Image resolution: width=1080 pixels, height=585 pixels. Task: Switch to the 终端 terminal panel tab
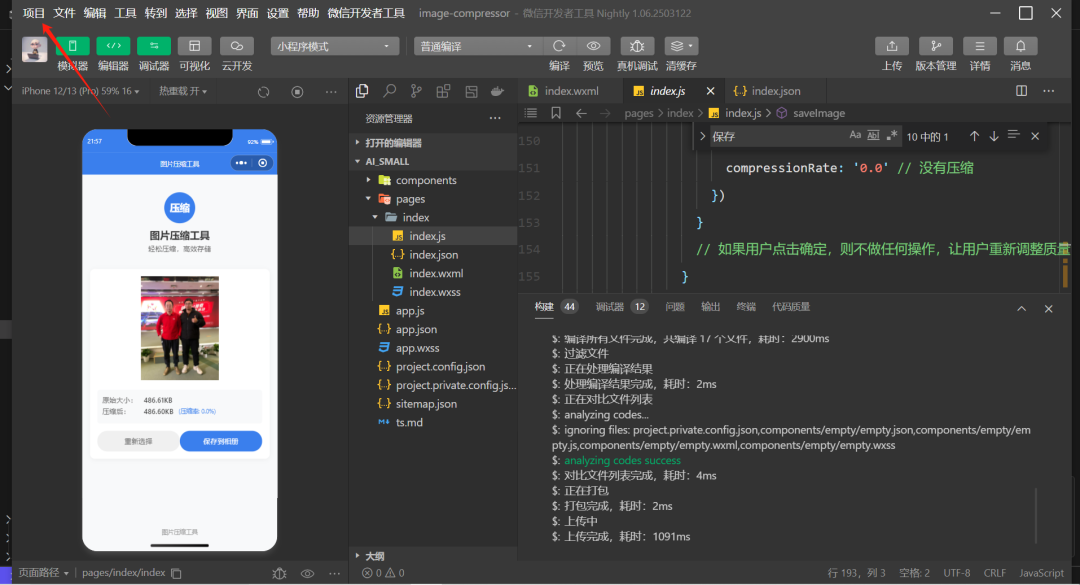click(x=746, y=307)
